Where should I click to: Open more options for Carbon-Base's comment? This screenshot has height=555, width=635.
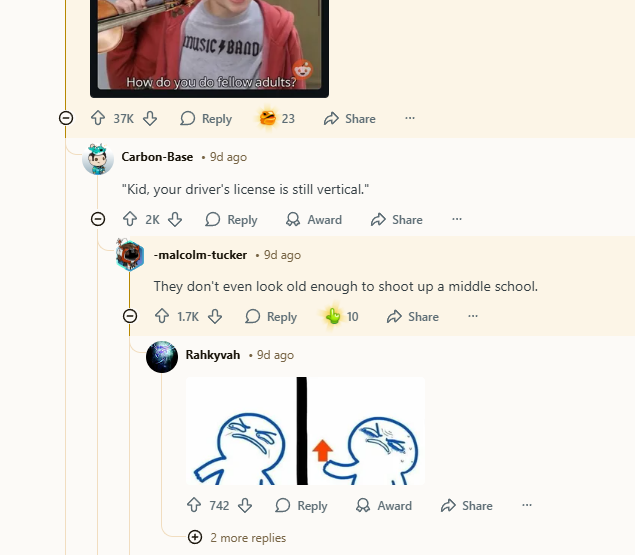pos(457,219)
